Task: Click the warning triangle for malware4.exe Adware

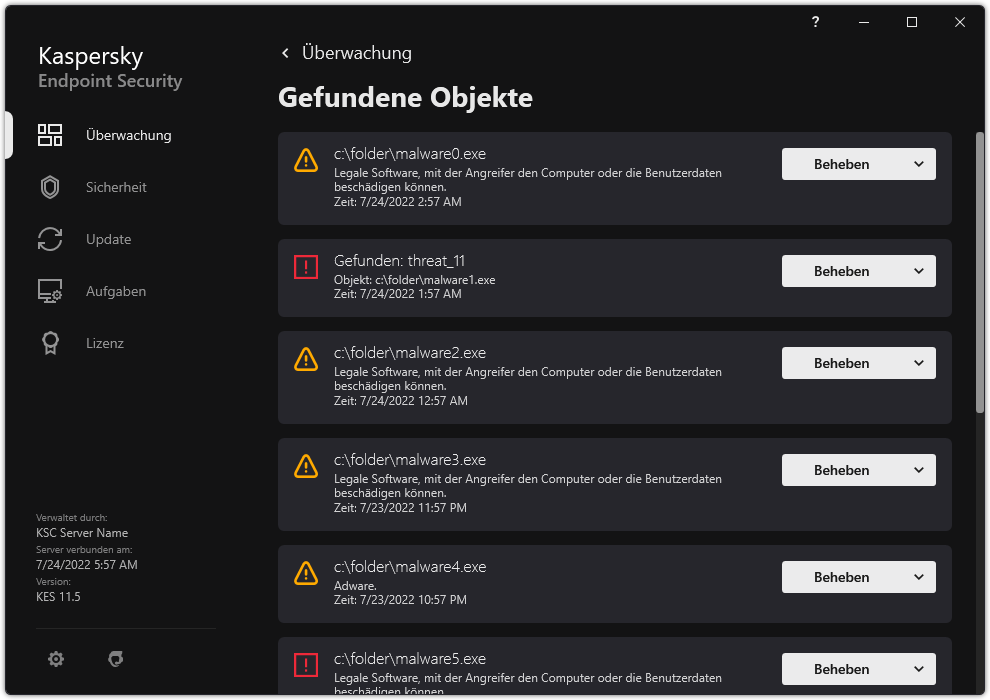Action: click(x=306, y=574)
